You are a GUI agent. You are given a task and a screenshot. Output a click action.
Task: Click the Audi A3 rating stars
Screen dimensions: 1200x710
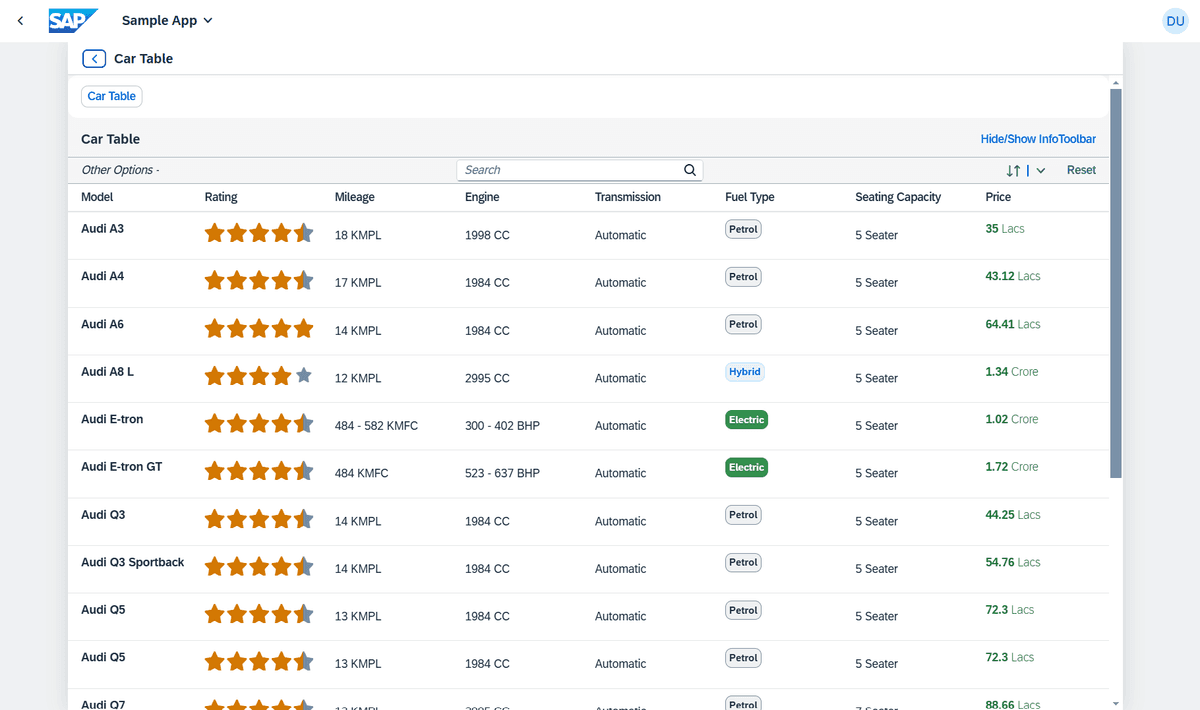(259, 233)
